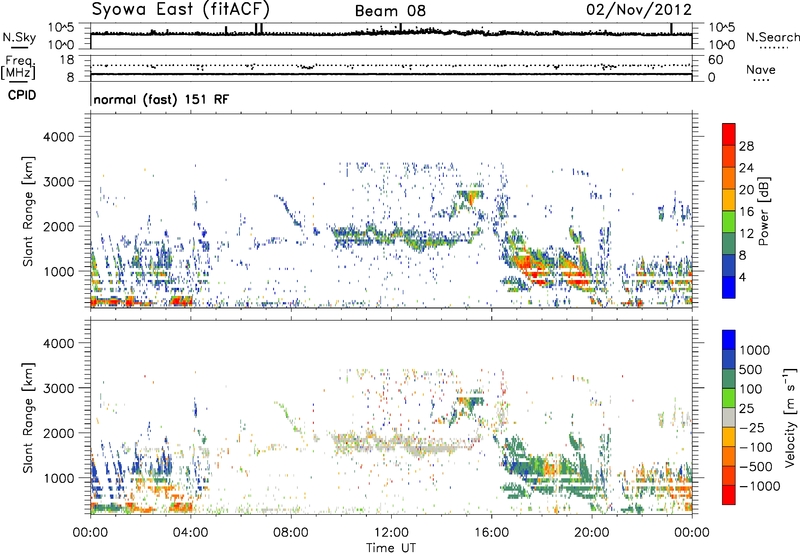Pick the yellow 16–20 dB power colorbar segment

729,200
